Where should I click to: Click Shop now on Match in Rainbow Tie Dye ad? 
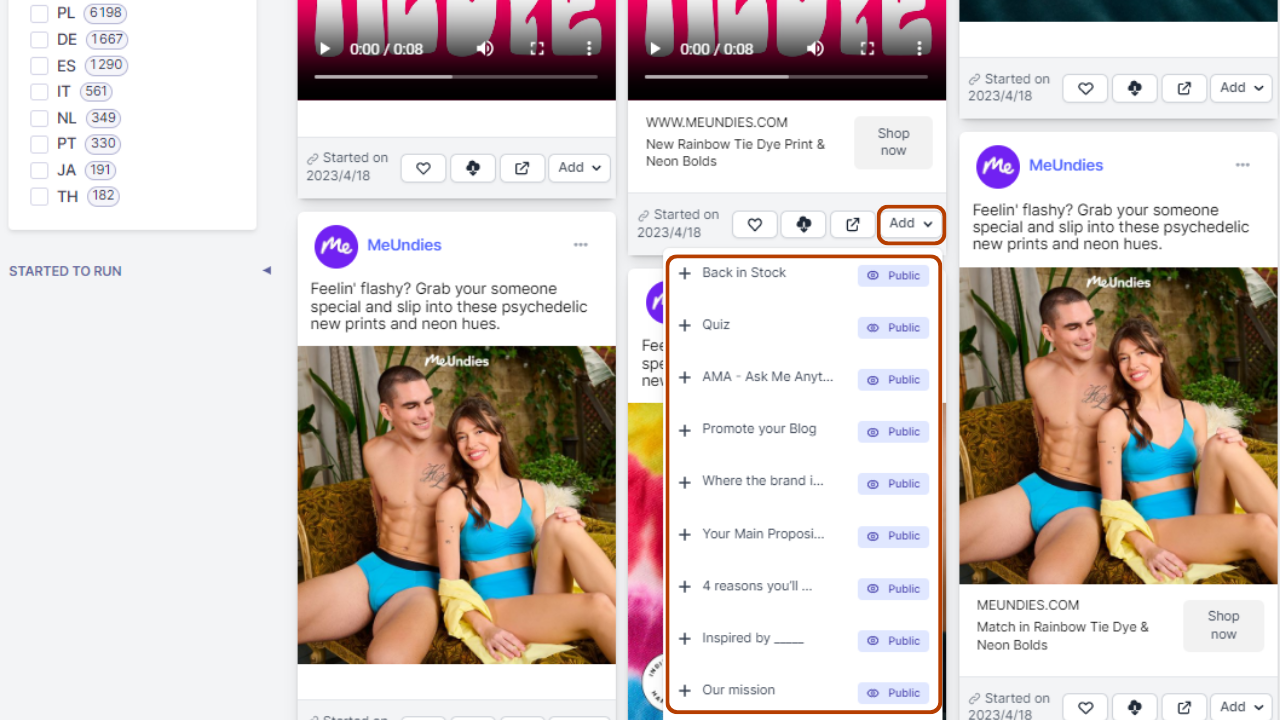pyautogui.click(x=1223, y=625)
